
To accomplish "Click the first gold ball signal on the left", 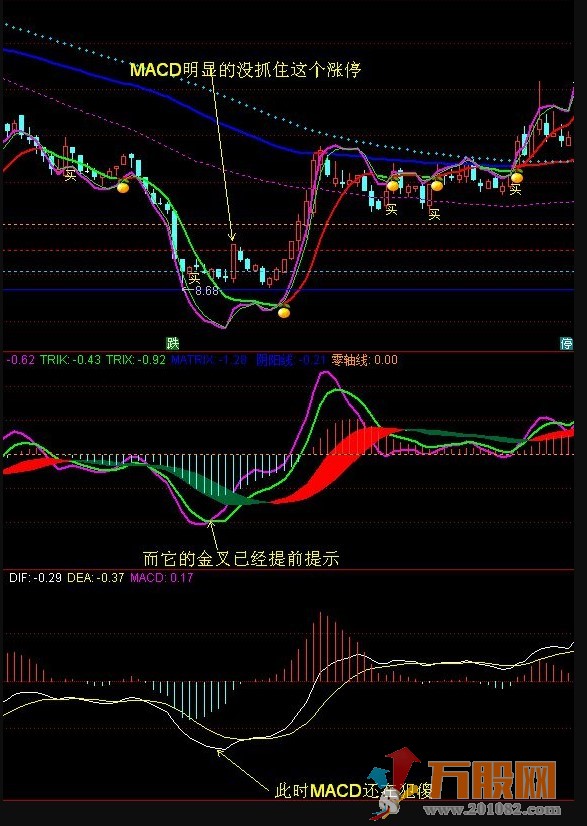I will 123,186.
